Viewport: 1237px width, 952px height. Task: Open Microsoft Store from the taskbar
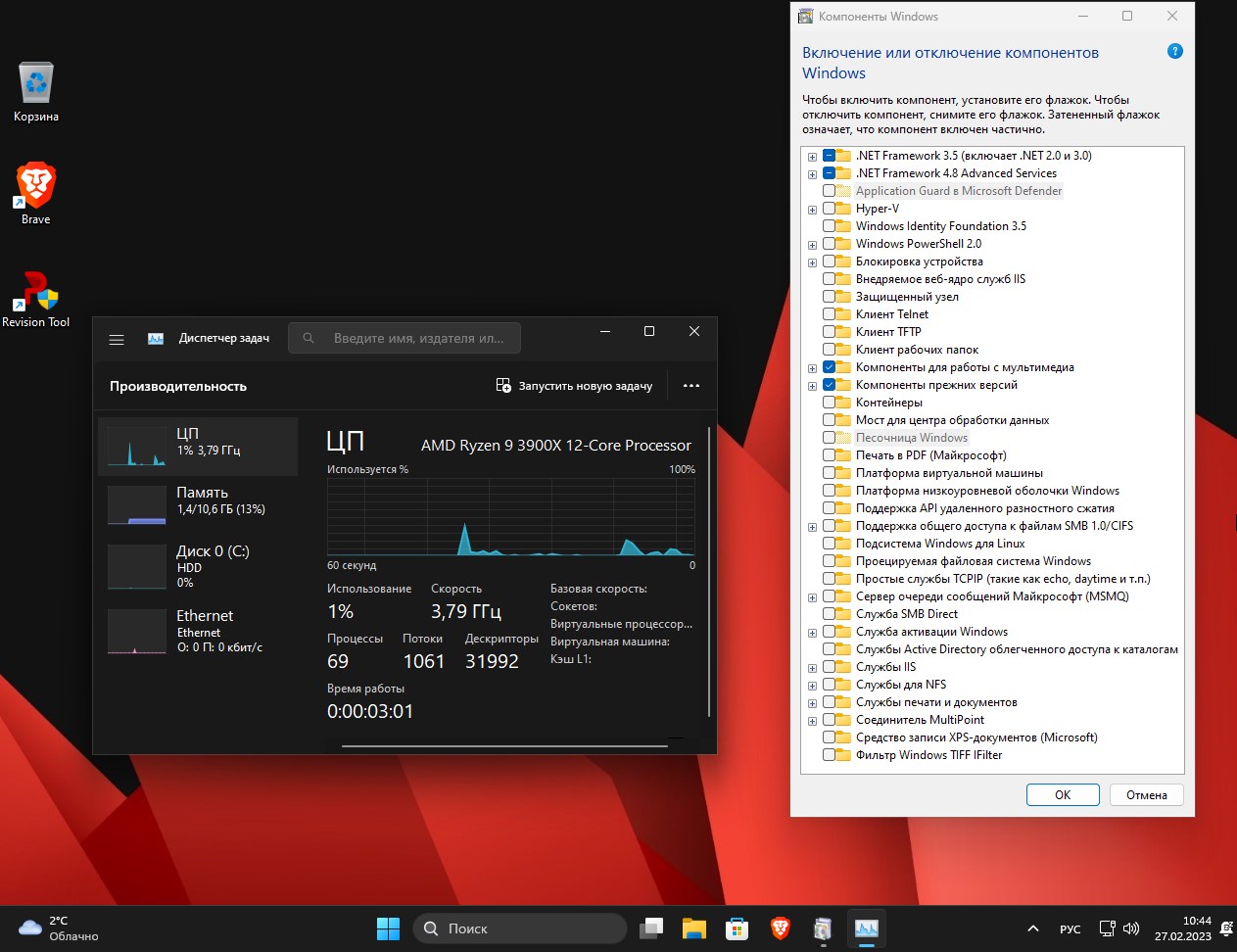coord(737,928)
